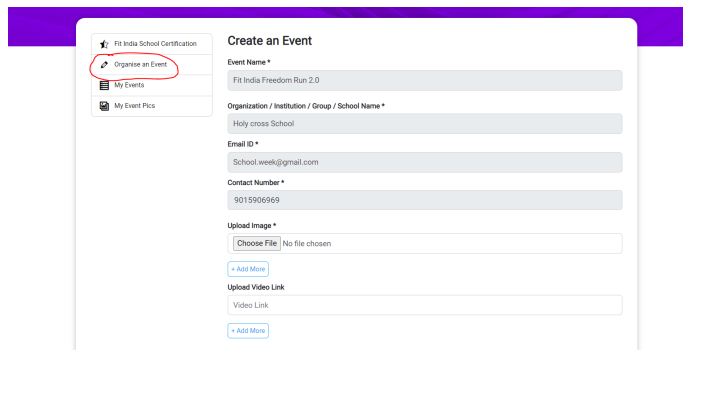Click the Create an Event heading
Screen dimensions: 705x409
(270, 41)
